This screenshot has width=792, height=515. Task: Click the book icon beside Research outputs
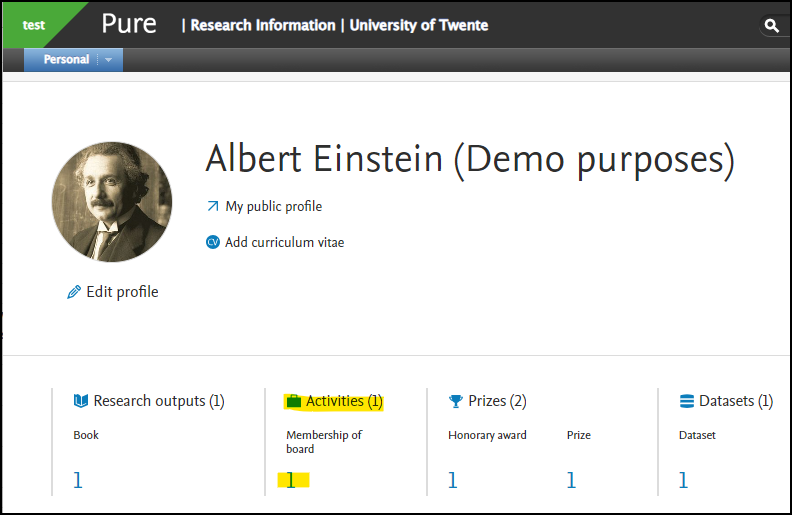click(x=81, y=401)
